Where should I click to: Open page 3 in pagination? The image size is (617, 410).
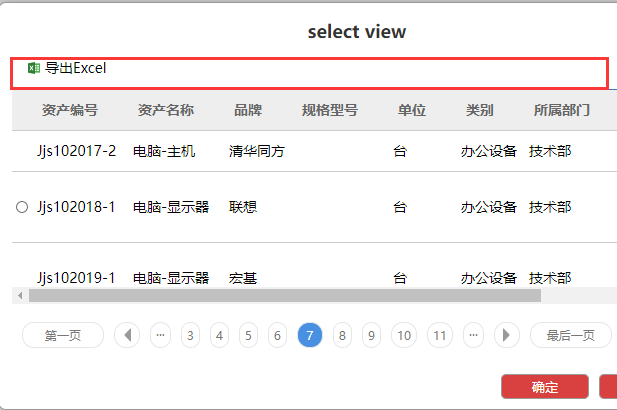[190, 335]
